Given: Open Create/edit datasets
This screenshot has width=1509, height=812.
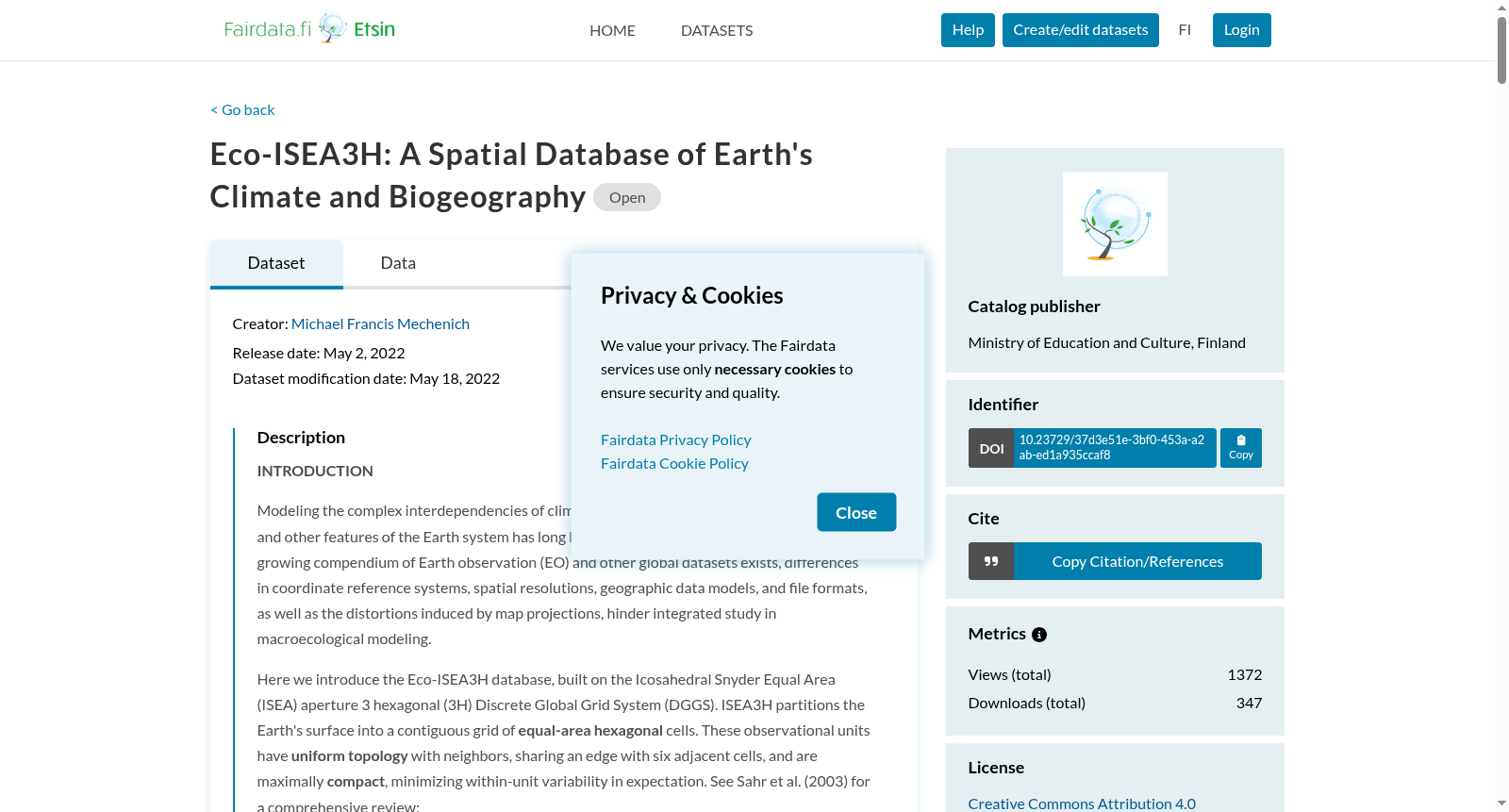Looking at the screenshot, I should pyautogui.click(x=1081, y=30).
